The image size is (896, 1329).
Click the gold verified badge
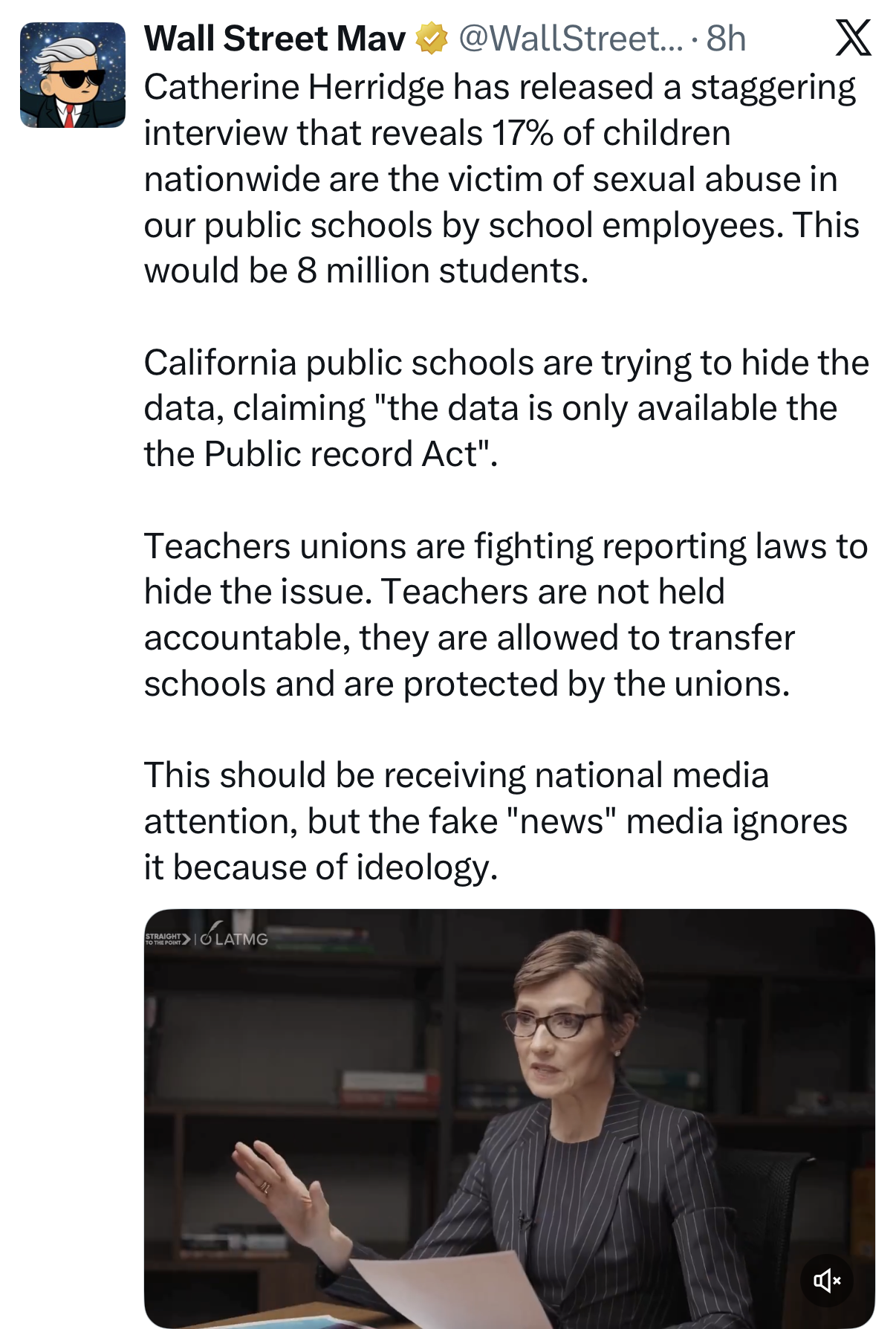431,39
